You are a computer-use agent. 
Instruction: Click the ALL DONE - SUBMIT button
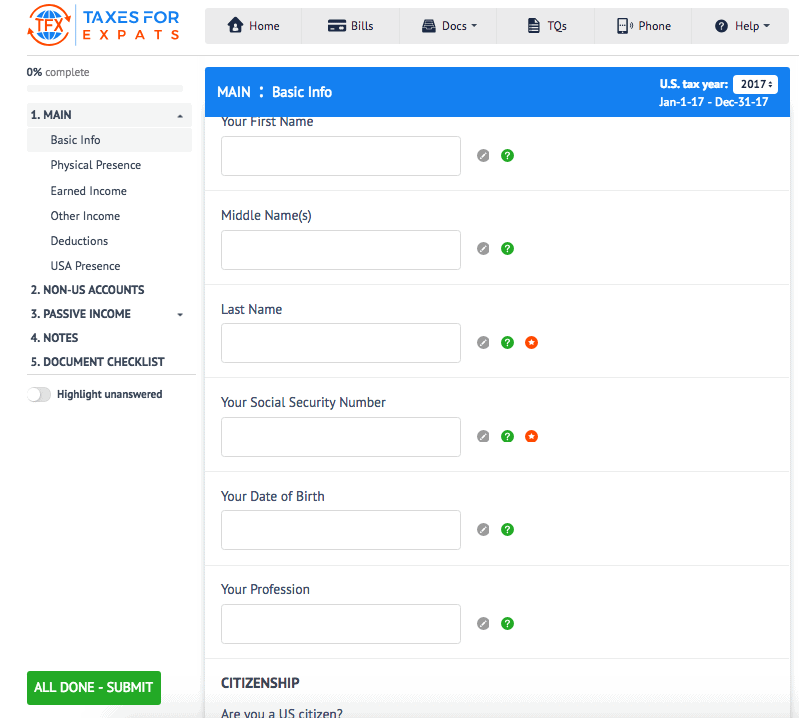click(x=94, y=688)
